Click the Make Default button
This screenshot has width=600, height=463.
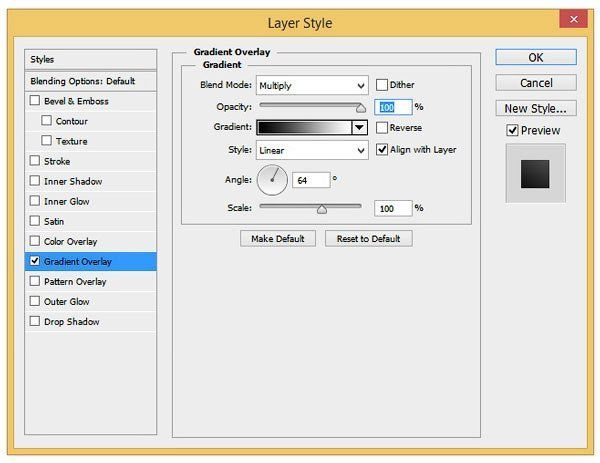point(278,238)
